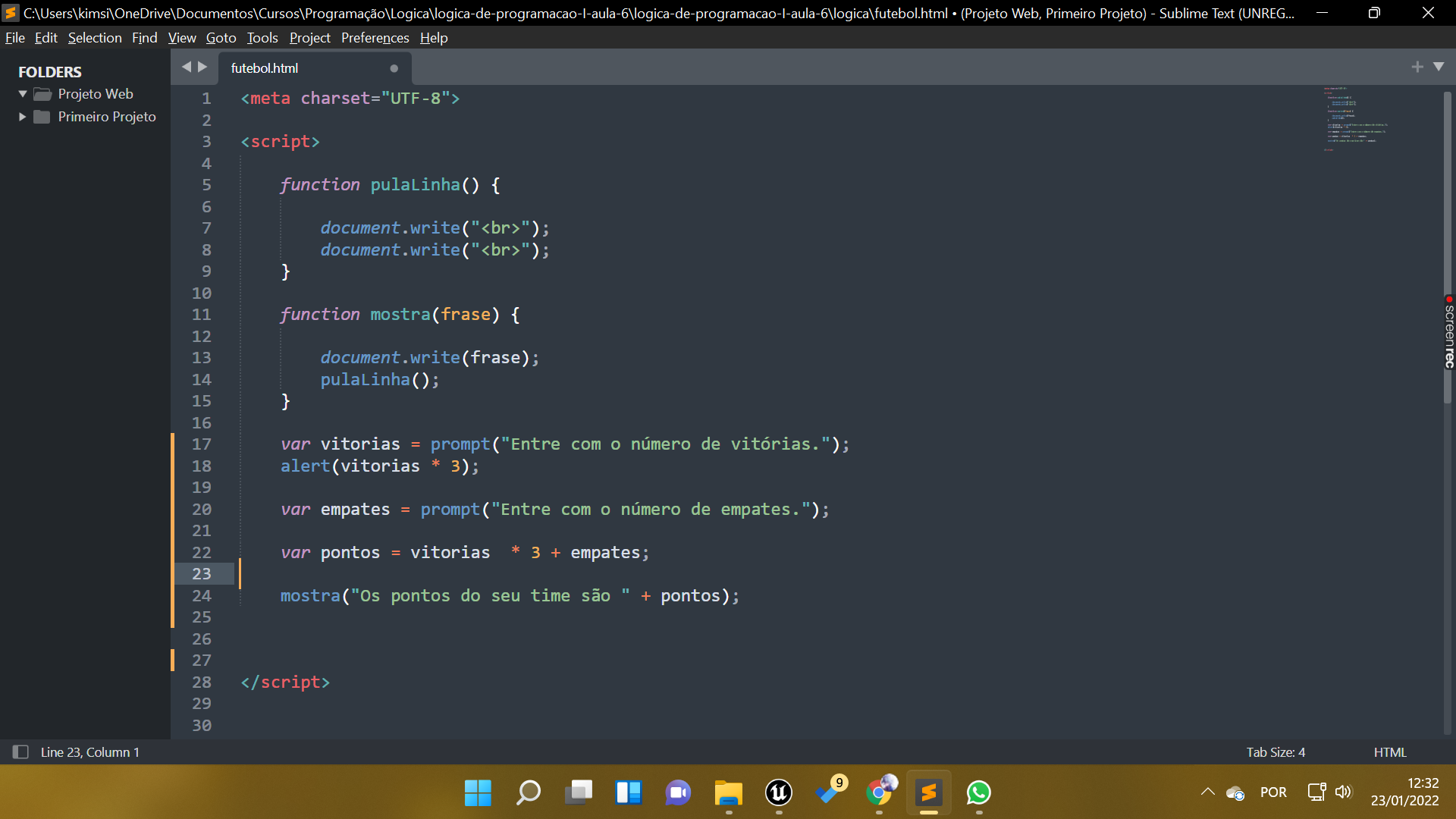Click the meta charset line
Screen dimensions: 1456x819
point(350,99)
